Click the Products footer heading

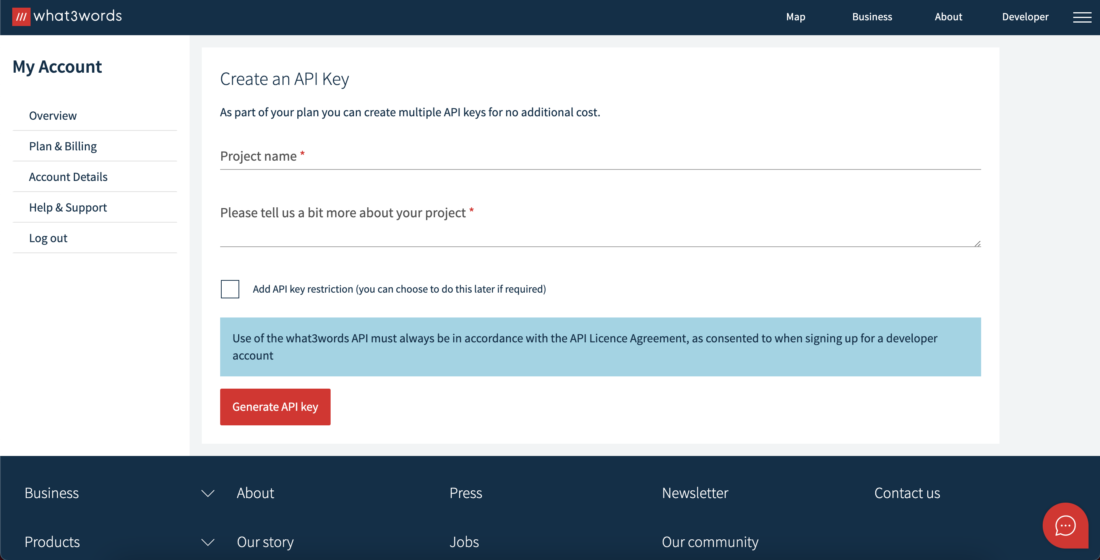pos(52,542)
